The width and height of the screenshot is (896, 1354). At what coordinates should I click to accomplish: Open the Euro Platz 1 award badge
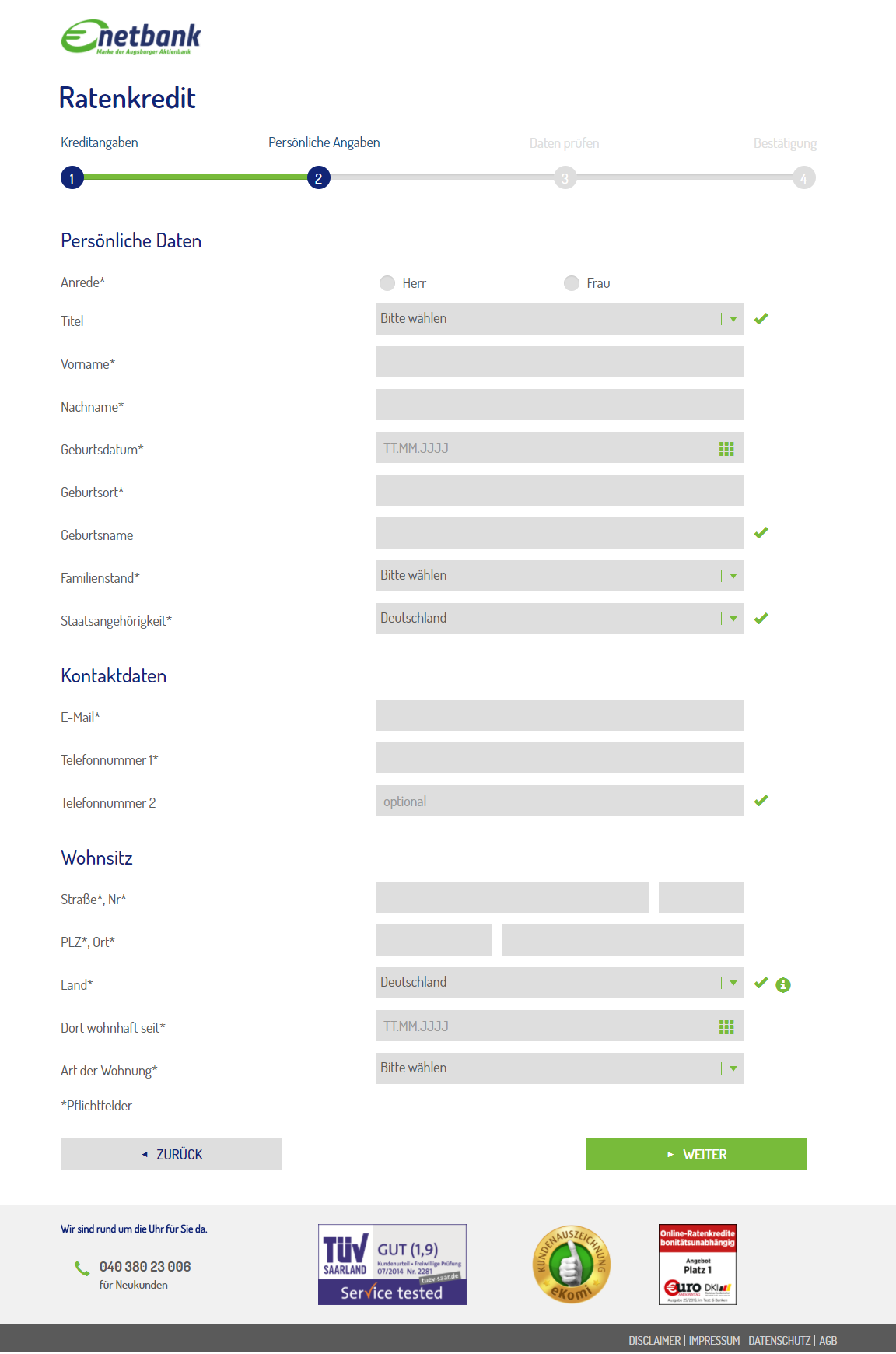point(698,1264)
